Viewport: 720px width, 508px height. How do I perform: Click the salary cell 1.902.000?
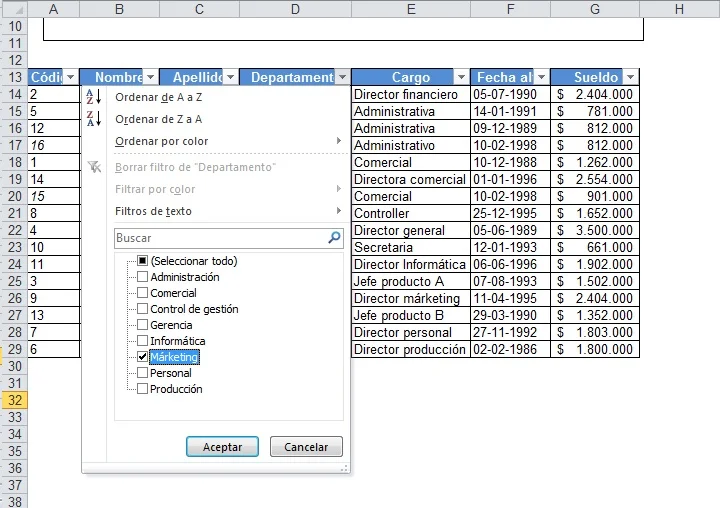click(595, 264)
